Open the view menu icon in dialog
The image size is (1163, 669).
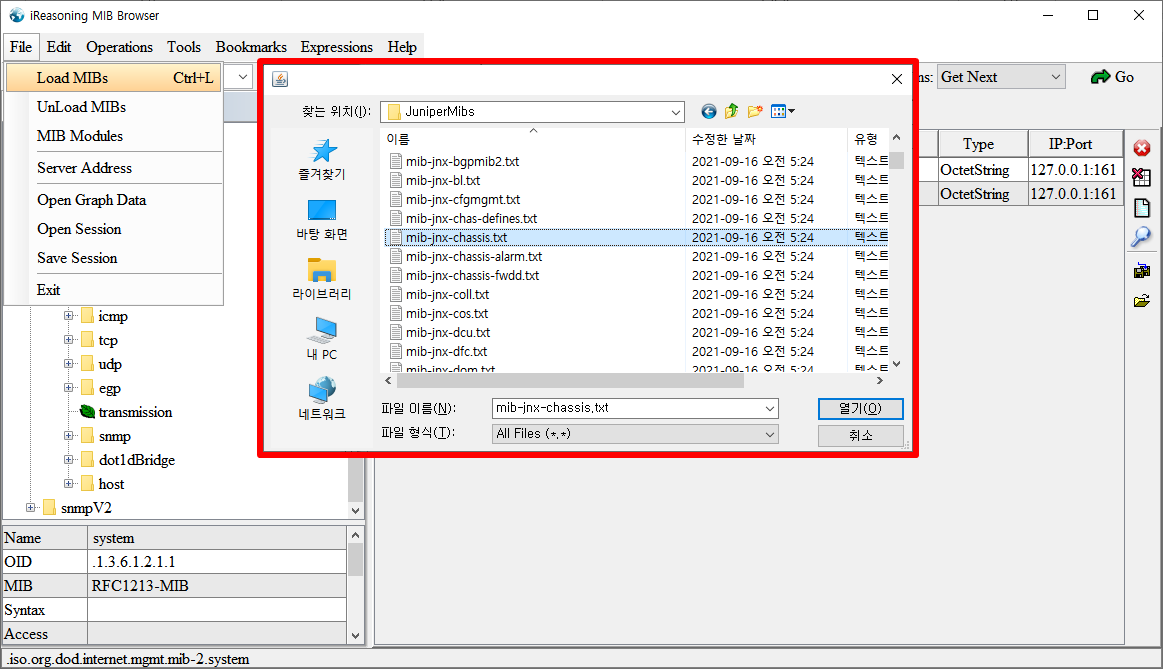[x=783, y=111]
